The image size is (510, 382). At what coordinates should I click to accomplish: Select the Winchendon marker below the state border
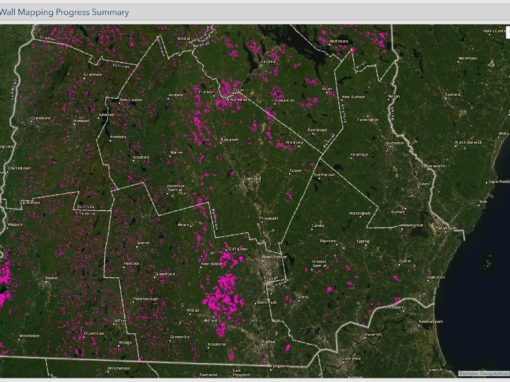(x=108, y=372)
